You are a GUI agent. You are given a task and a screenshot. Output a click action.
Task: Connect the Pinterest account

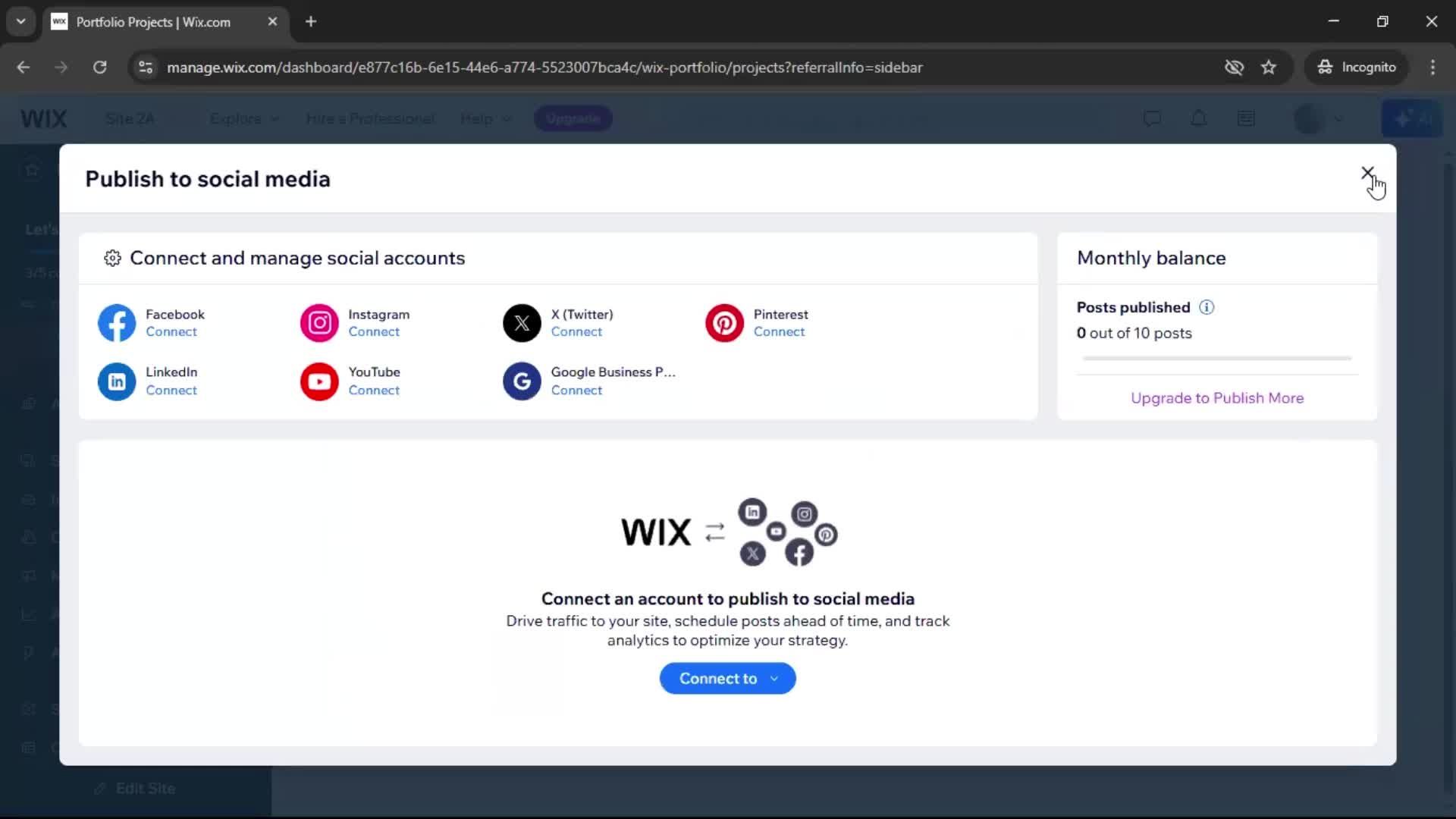tap(779, 332)
